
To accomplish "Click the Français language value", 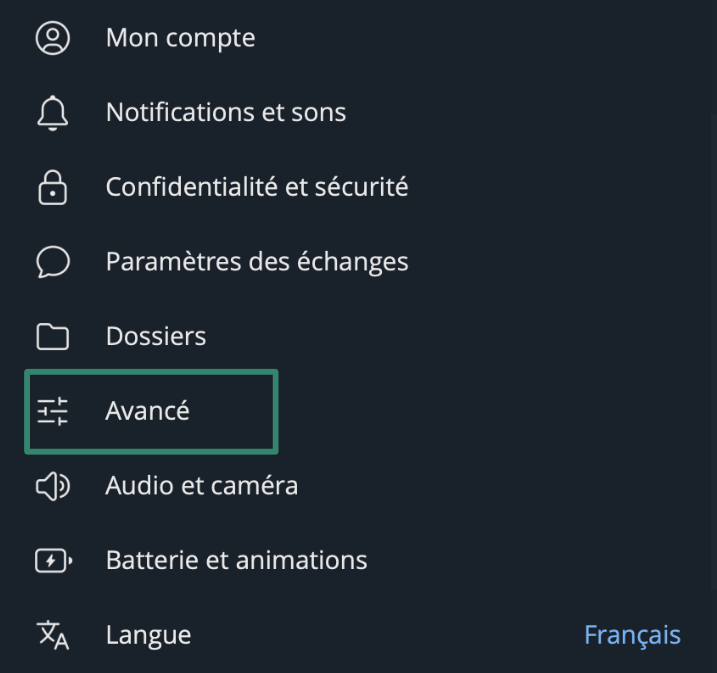I will [632, 635].
